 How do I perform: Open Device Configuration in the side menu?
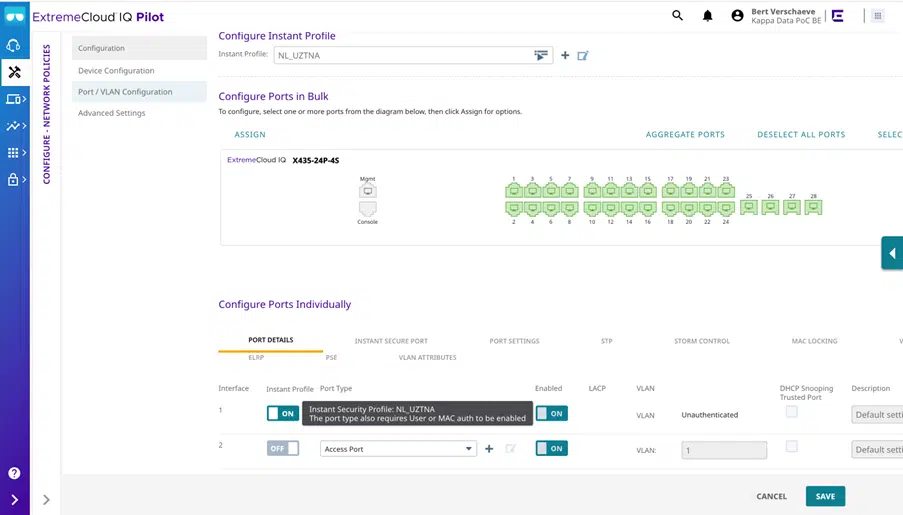point(139,70)
